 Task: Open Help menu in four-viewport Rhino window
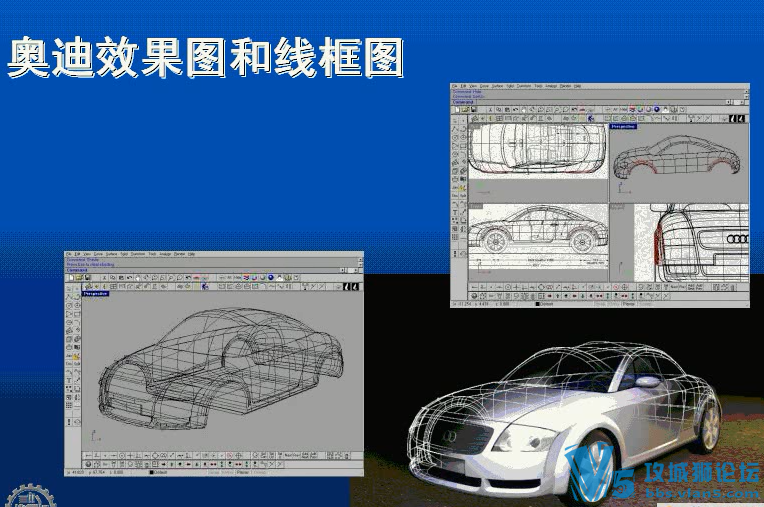click(577, 86)
